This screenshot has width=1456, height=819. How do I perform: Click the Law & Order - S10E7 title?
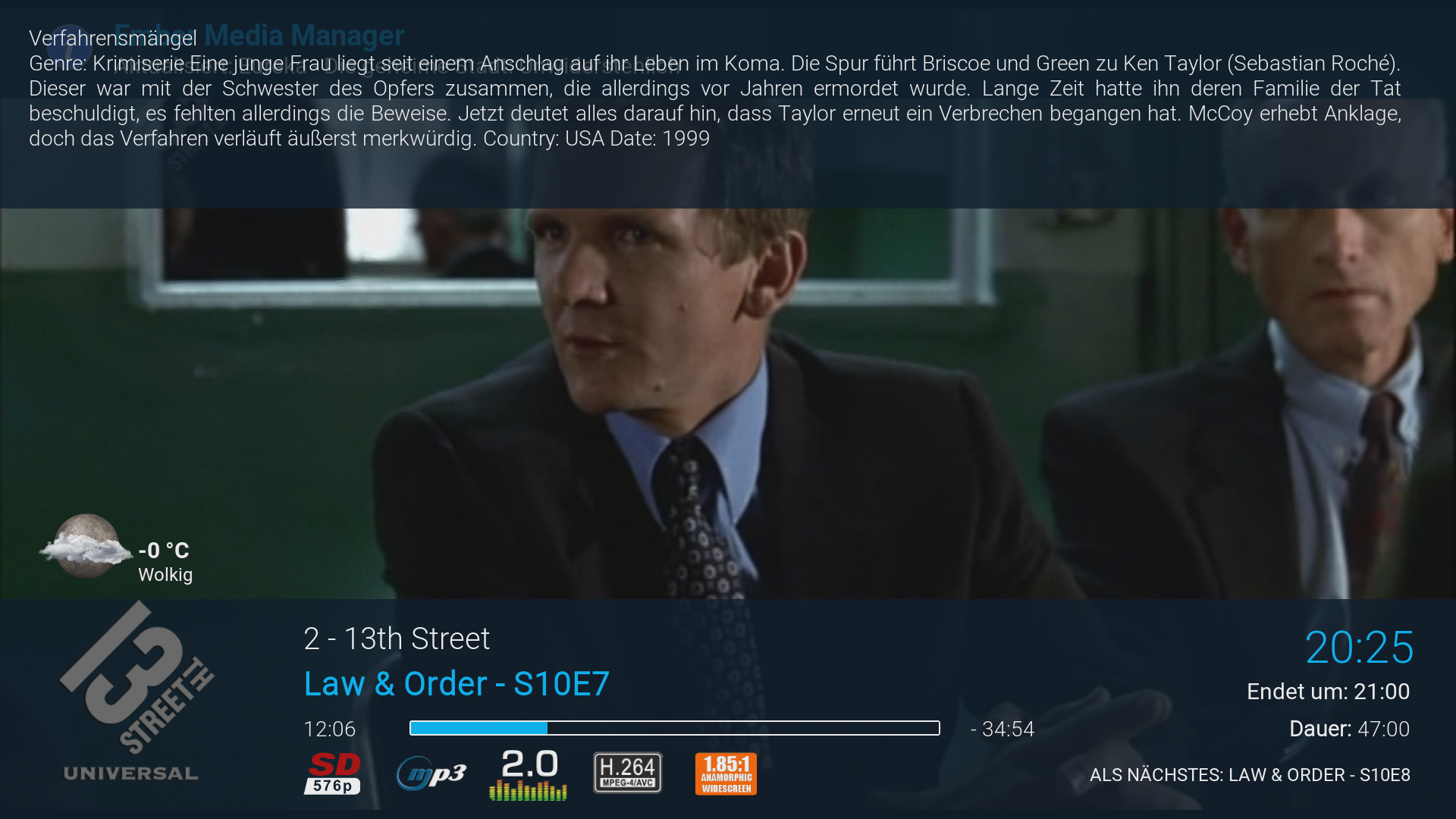pyautogui.click(x=457, y=684)
